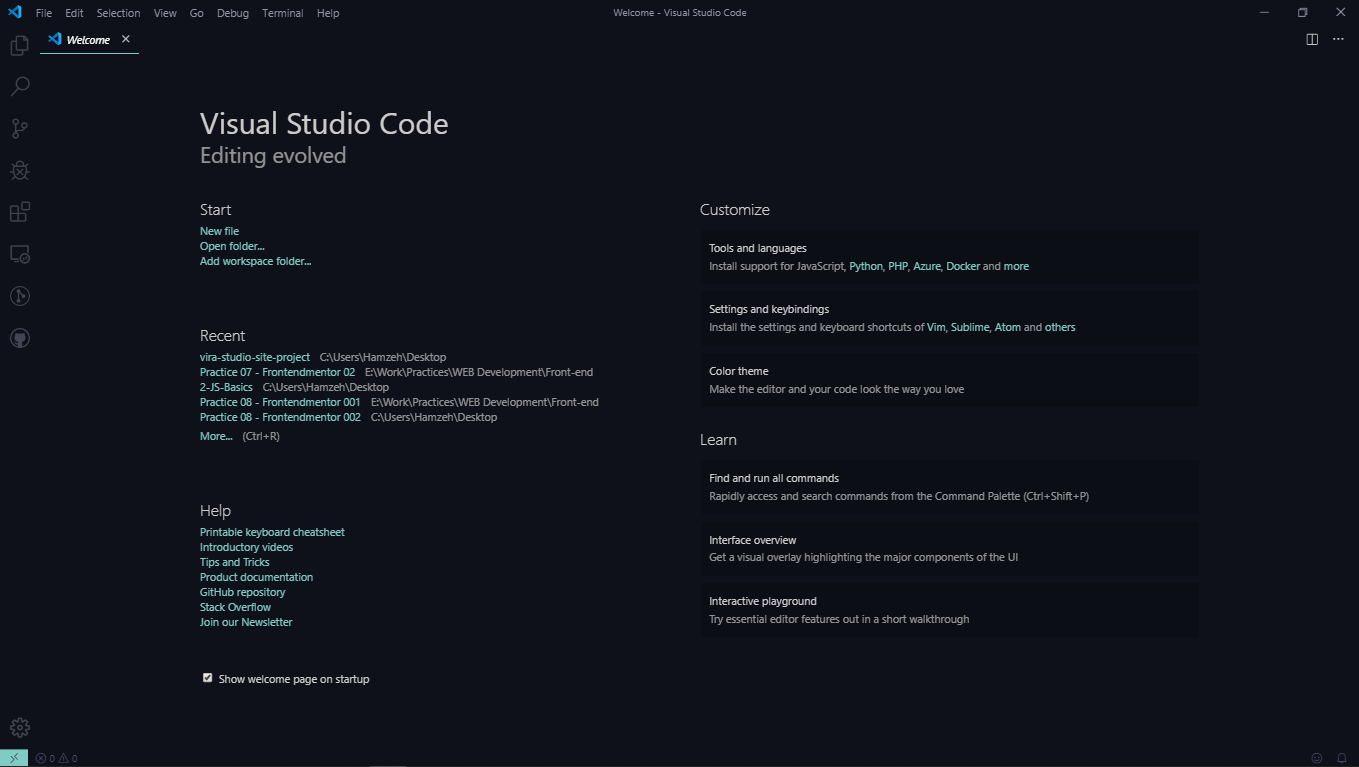This screenshot has height=767, width=1359.
Task: Open the Debug menu
Action: (232, 12)
